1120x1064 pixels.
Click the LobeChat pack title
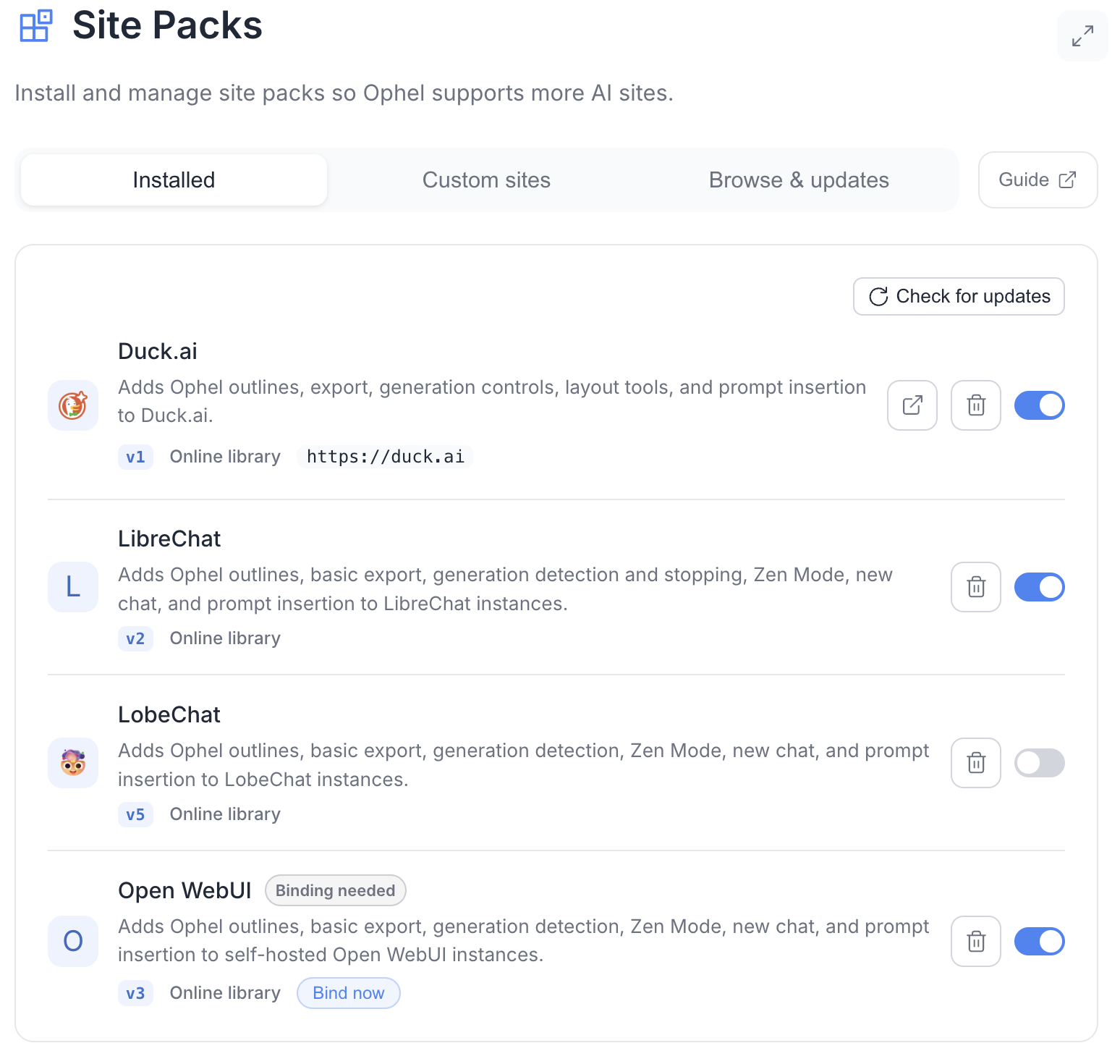(169, 714)
